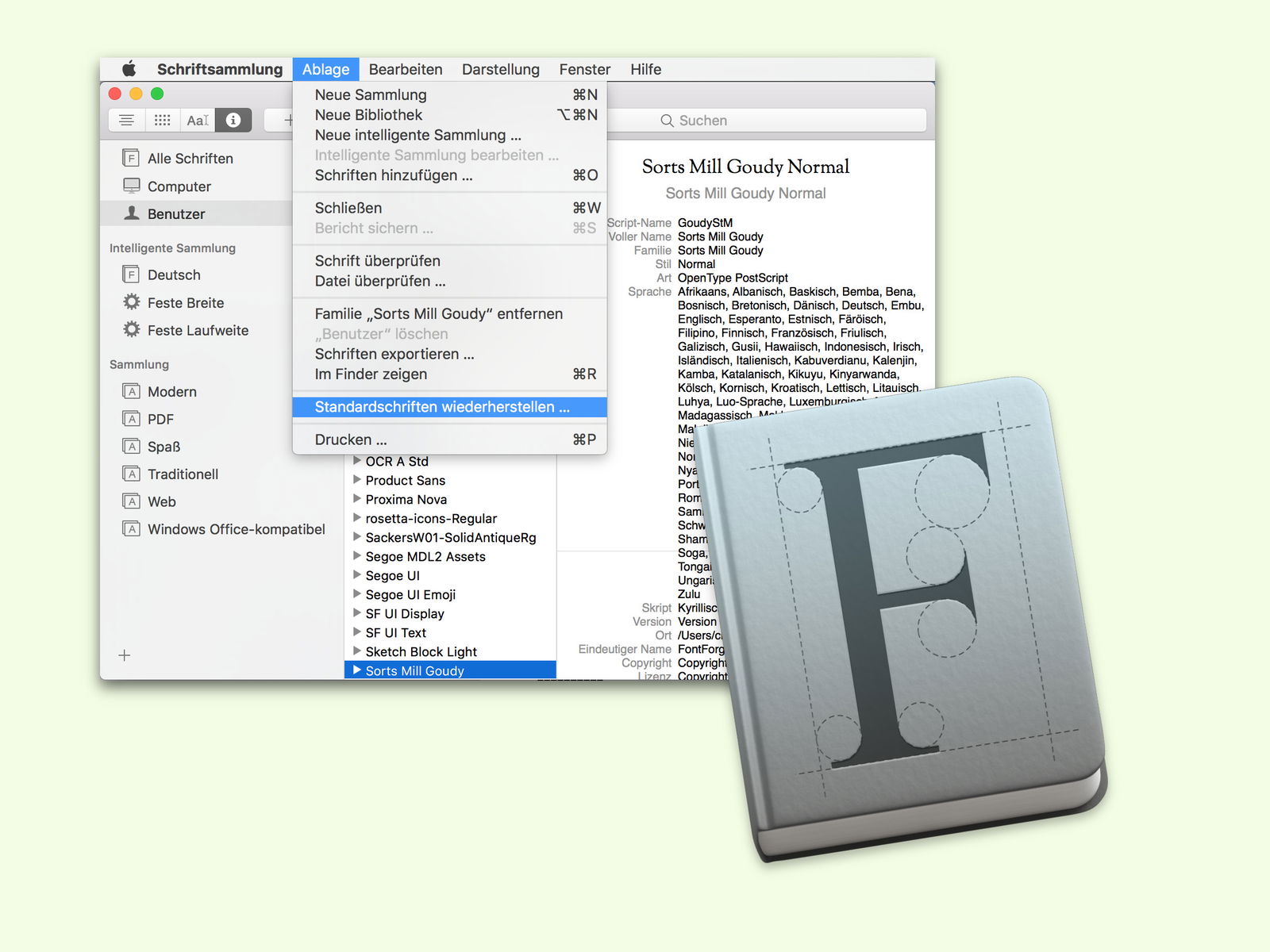Expand the Sorts Mill Goudy family

point(356,670)
